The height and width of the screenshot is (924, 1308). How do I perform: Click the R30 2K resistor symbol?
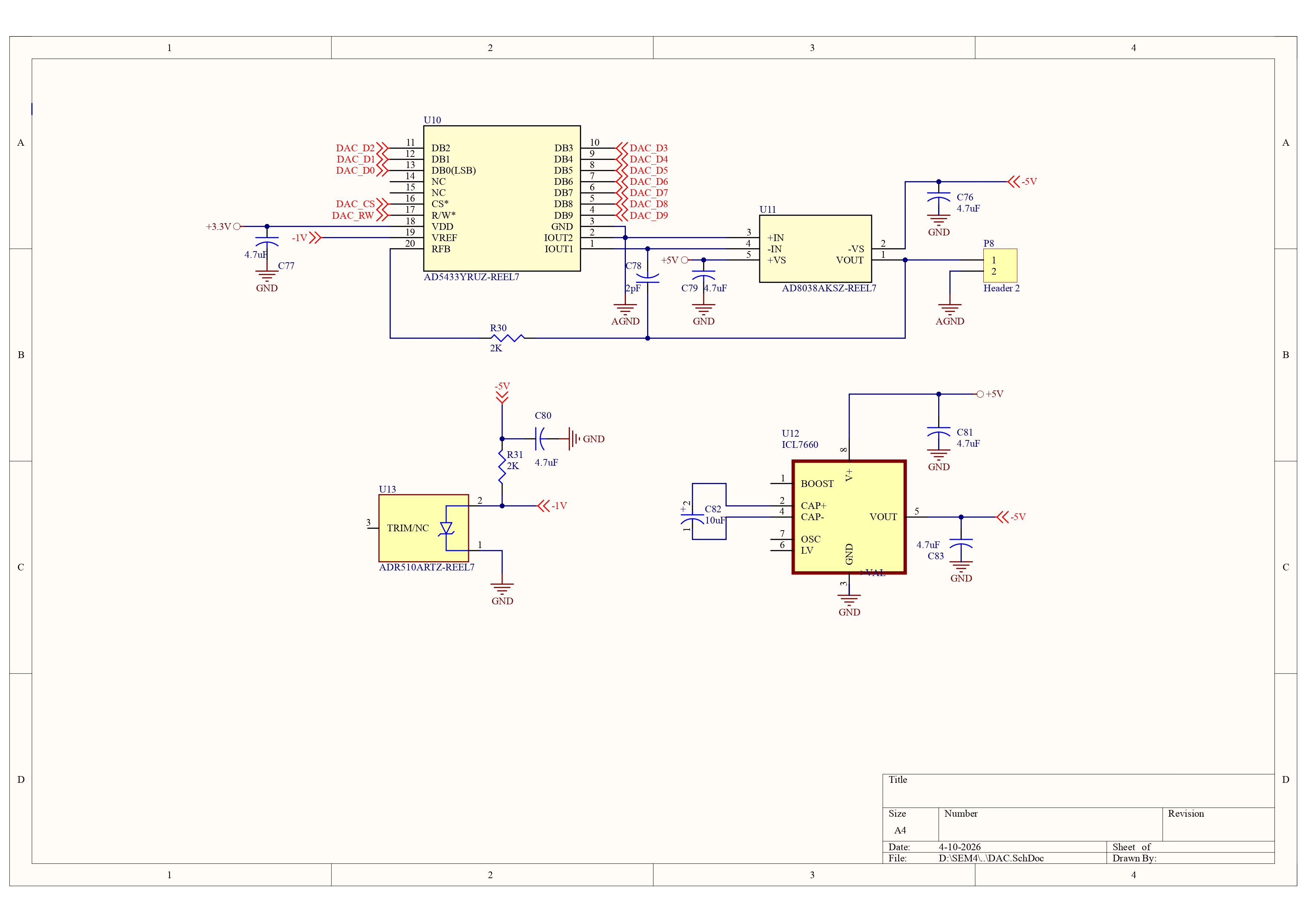point(507,338)
